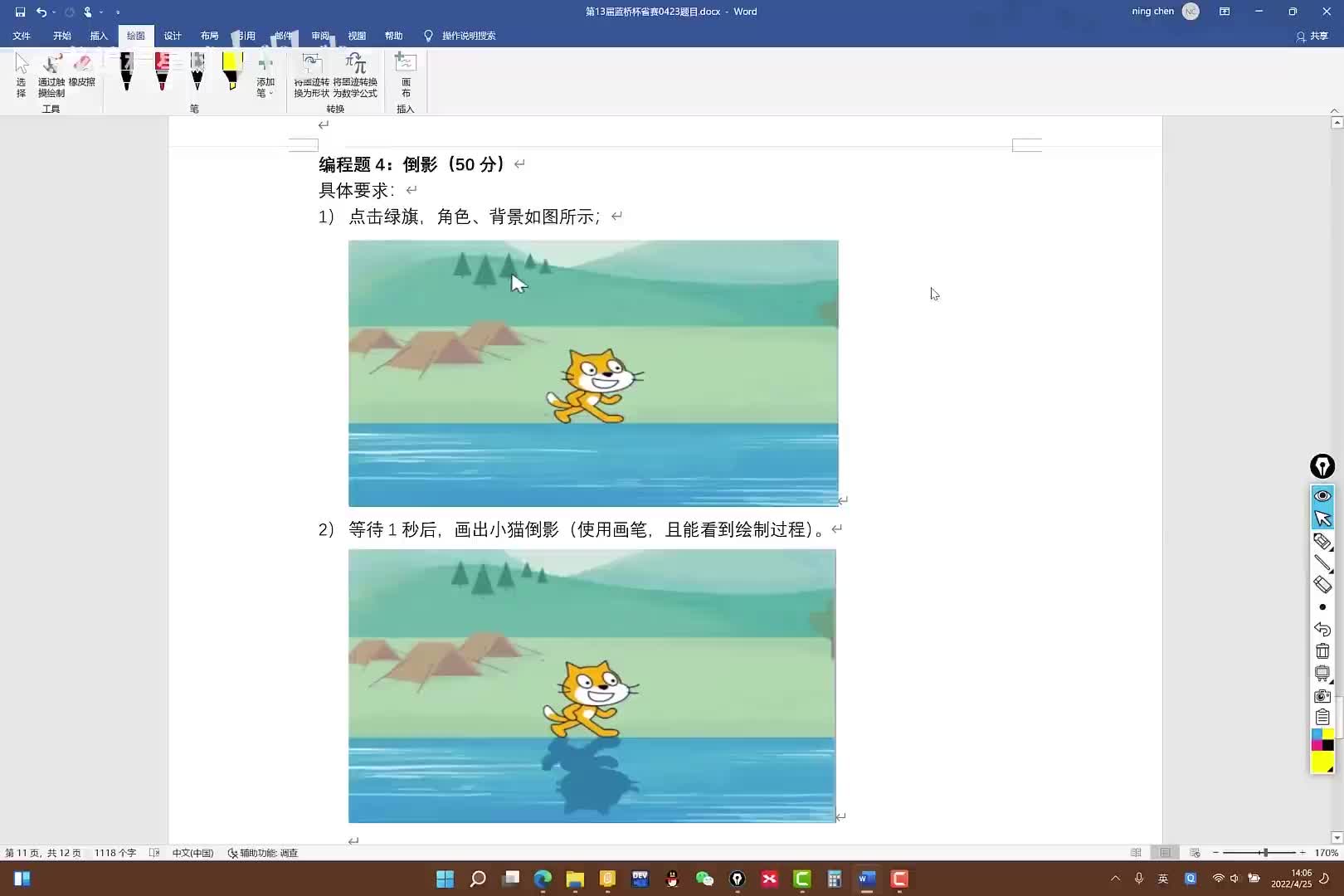The width and height of the screenshot is (1344, 896).
Task: Click the zoom slider handle
Action: (x=1265, y=853)
